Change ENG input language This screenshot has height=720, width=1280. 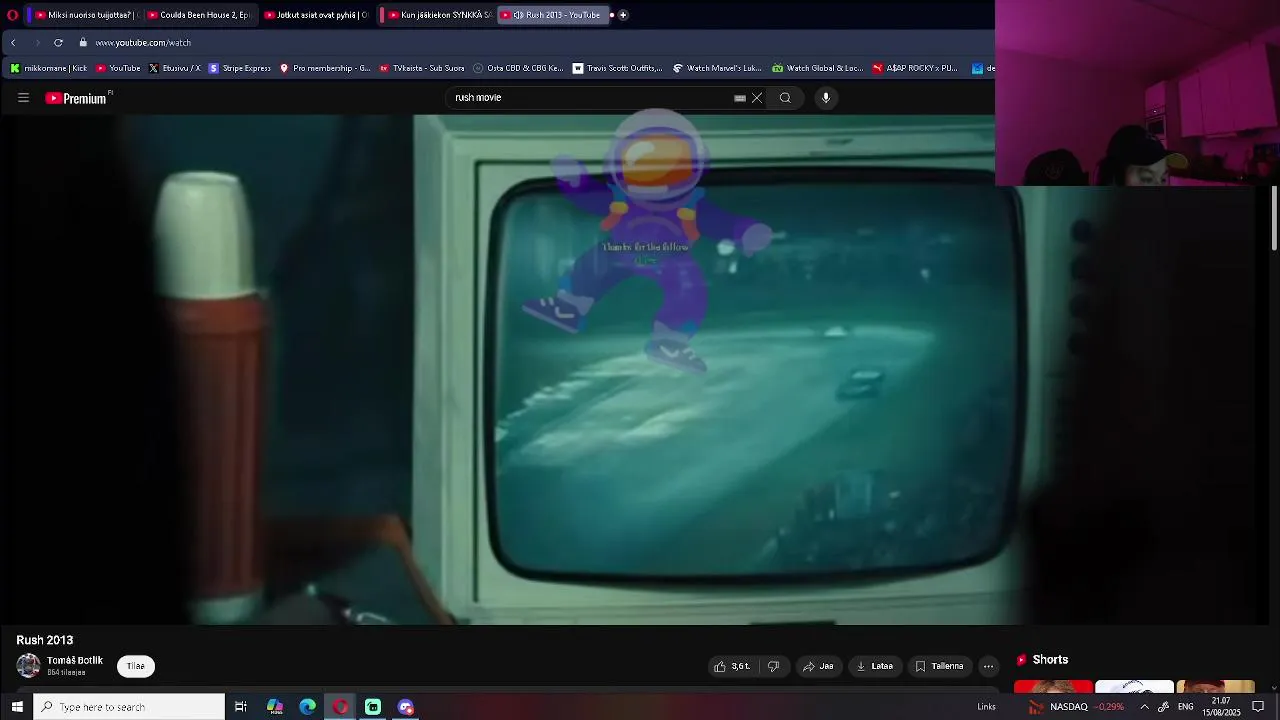coord(1186,707)
